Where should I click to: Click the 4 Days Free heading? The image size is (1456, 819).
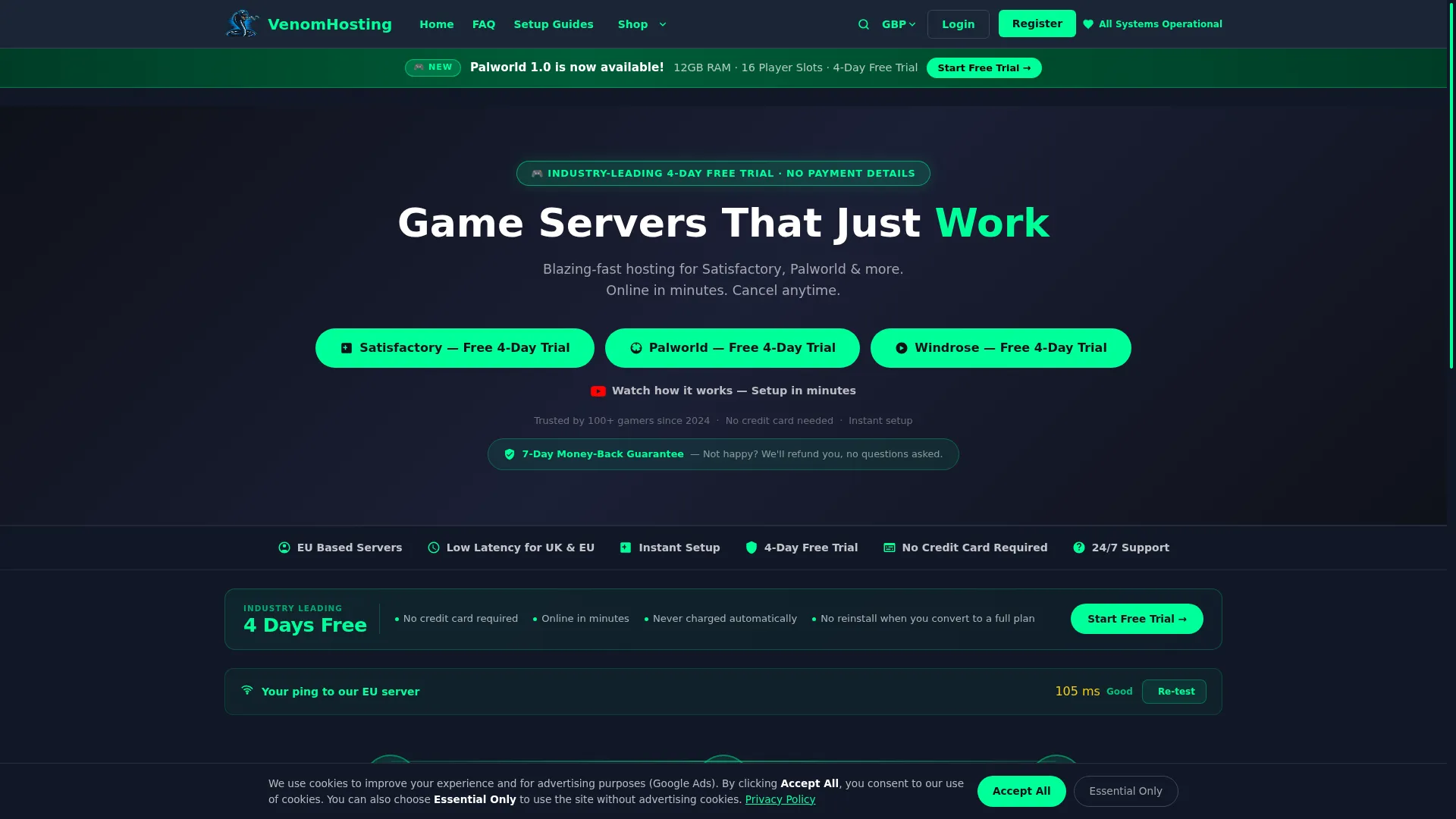click(x=305, y=625)
